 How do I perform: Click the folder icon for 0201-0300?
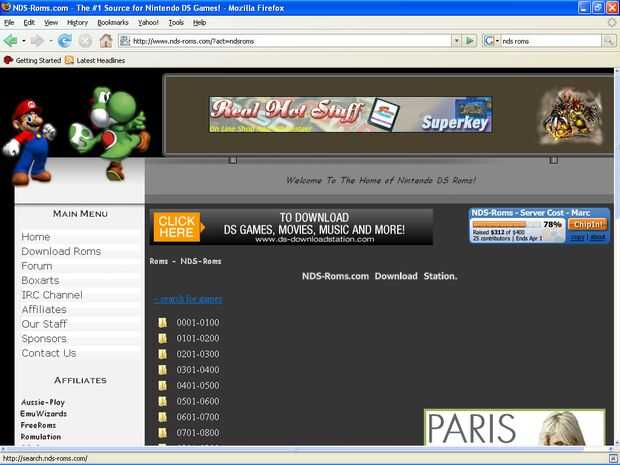pos(163,354)
